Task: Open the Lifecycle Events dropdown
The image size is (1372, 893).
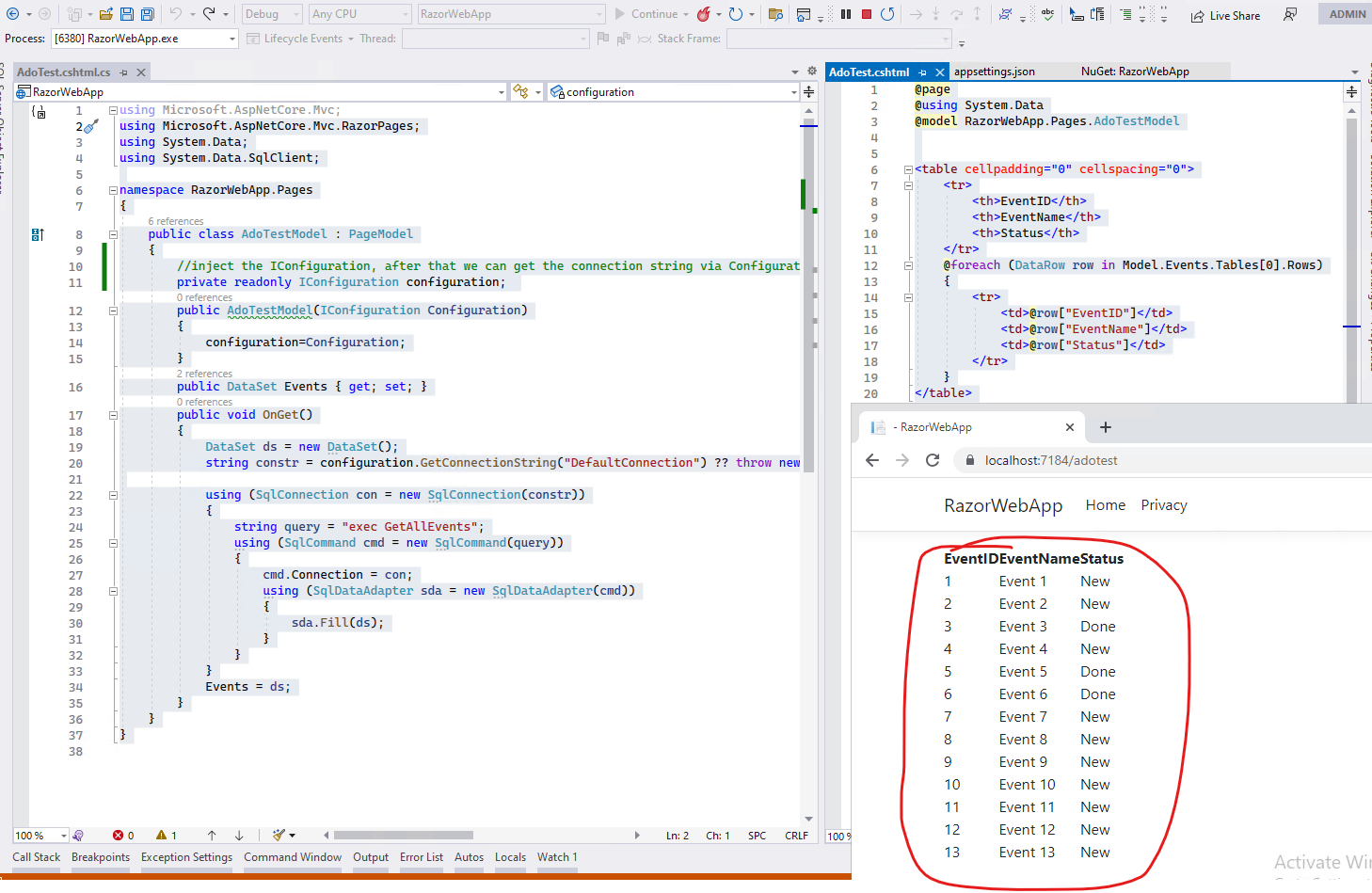Action: pos(301,39)
